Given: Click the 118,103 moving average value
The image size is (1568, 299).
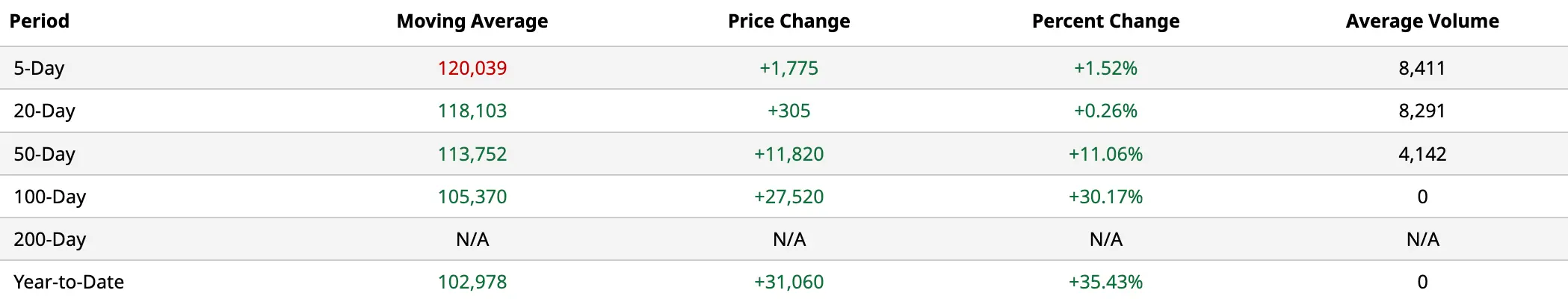Looking at the screenshot, I should coord(472,111).
